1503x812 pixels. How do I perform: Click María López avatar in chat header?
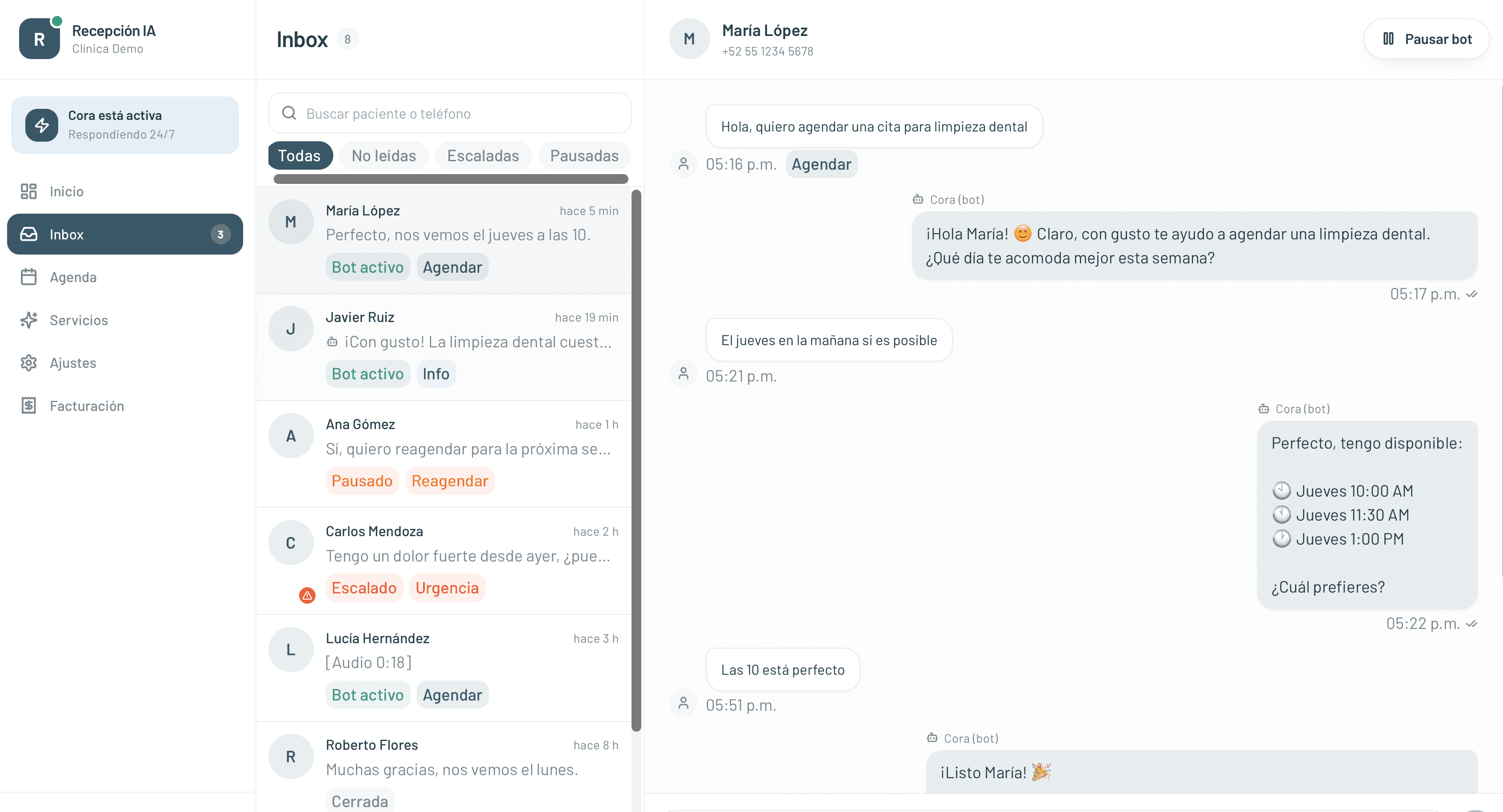689,39
